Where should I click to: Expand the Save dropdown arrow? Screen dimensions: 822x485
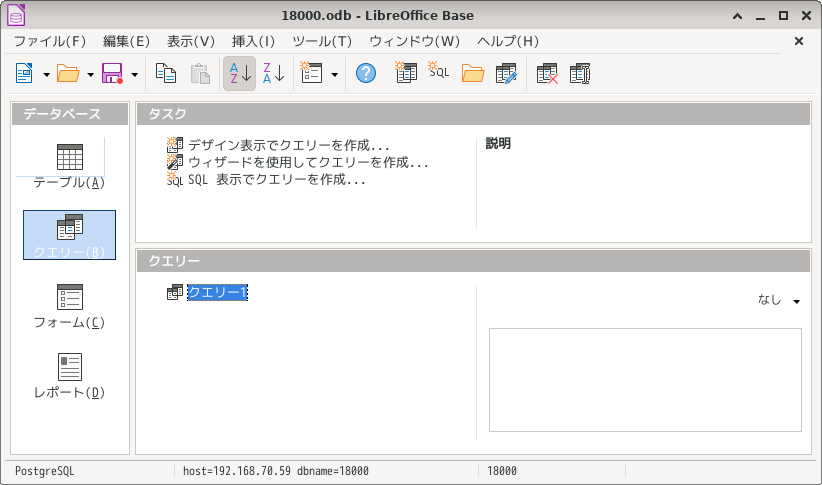pyautogui.click(x=134, y=74)
